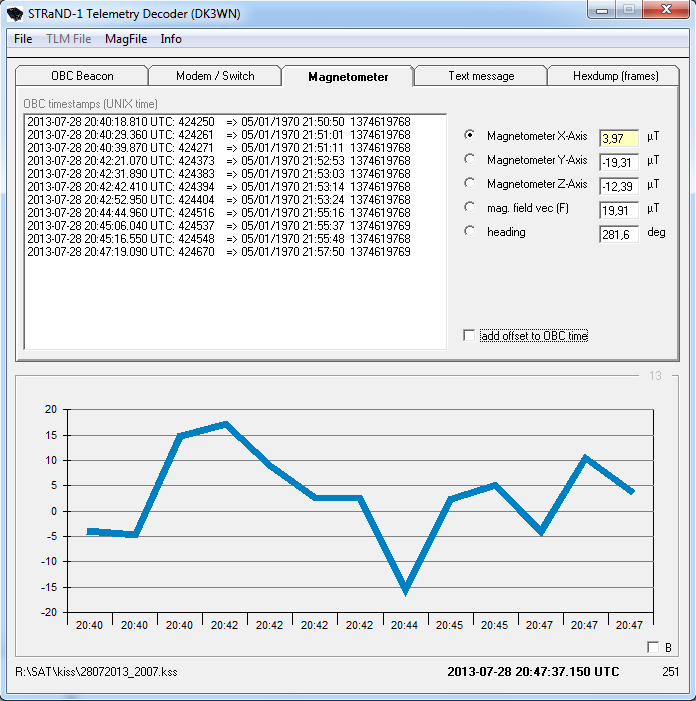Click the STRaND-1 app icon in title bar
The height and width of the screenshot is (701, 696).
pos(15,13)
